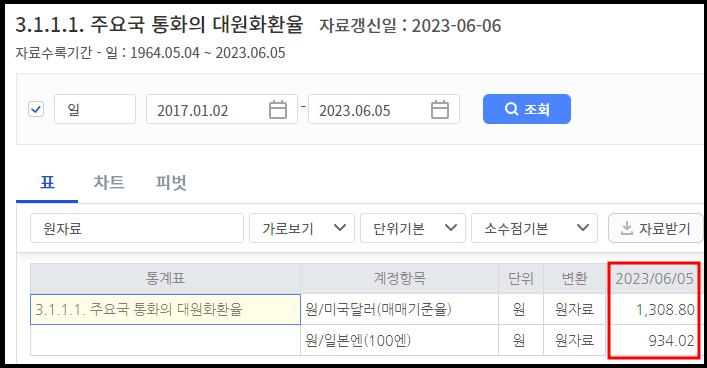Viewport: 707px width, 368px height.
Task: Click 원 unit cell in the US dollar row
Action: [x=521, y=309]
